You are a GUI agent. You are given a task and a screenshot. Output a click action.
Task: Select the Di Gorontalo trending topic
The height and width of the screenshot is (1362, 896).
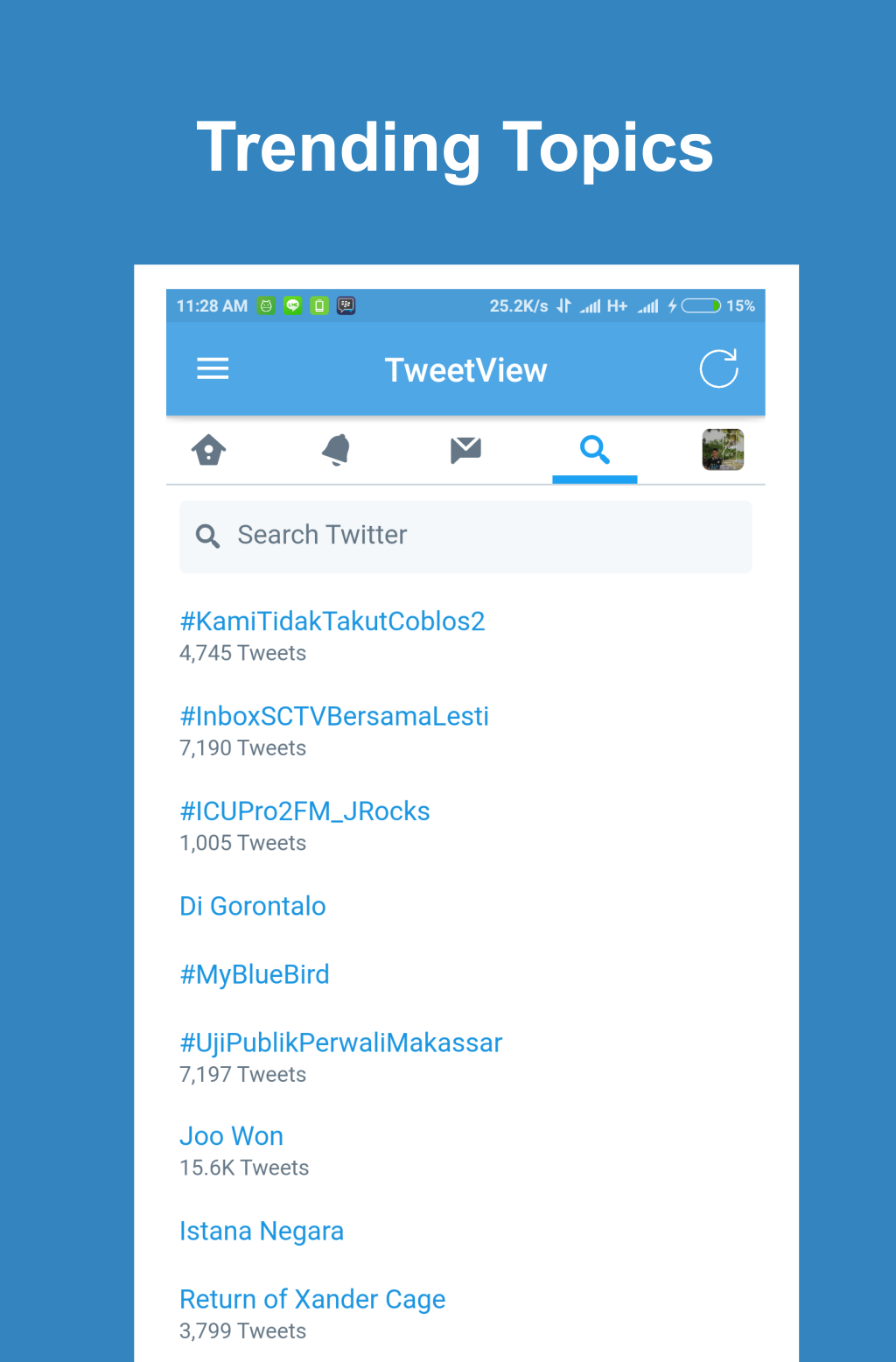(x=253, y=906)
